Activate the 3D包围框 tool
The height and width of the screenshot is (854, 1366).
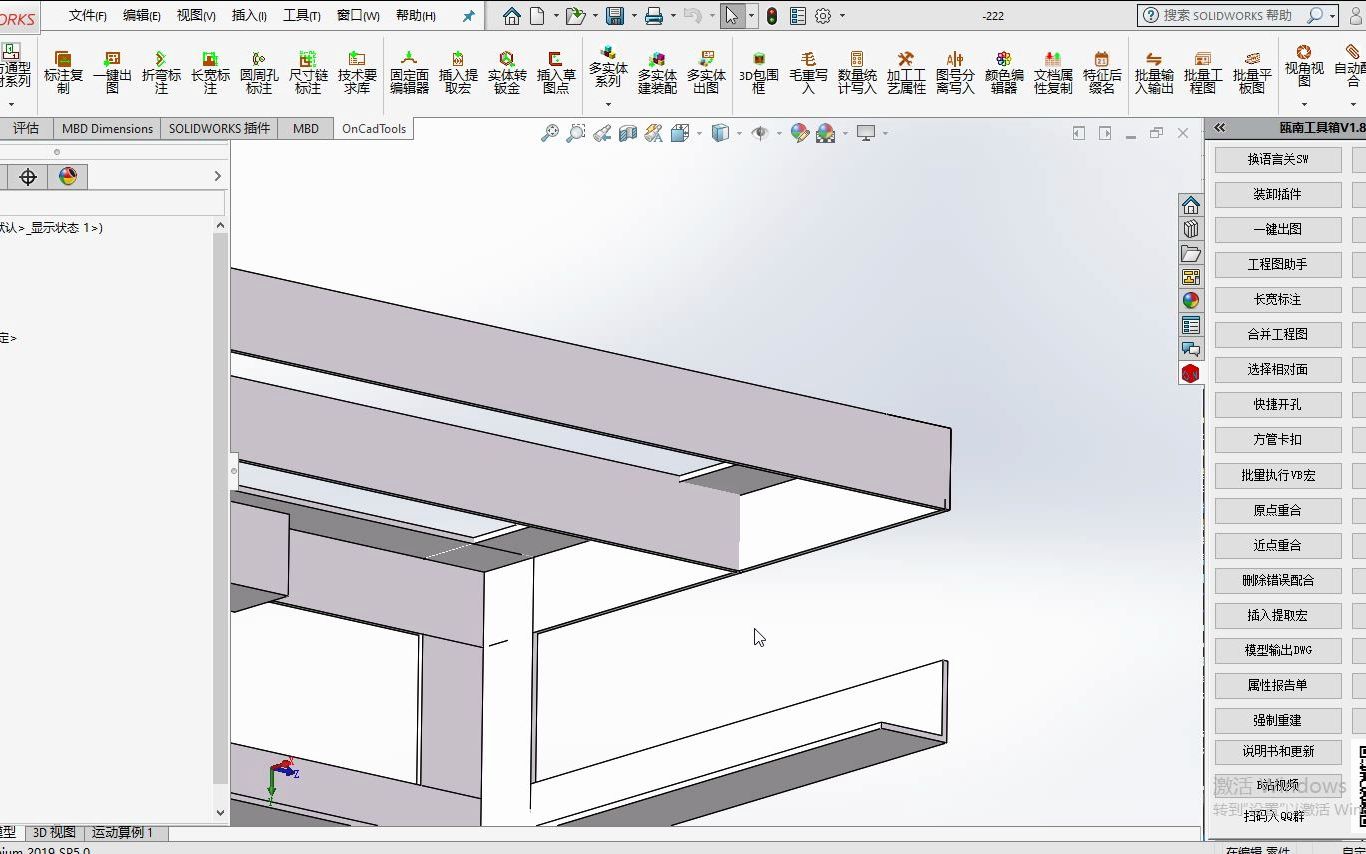coord(758,72)
